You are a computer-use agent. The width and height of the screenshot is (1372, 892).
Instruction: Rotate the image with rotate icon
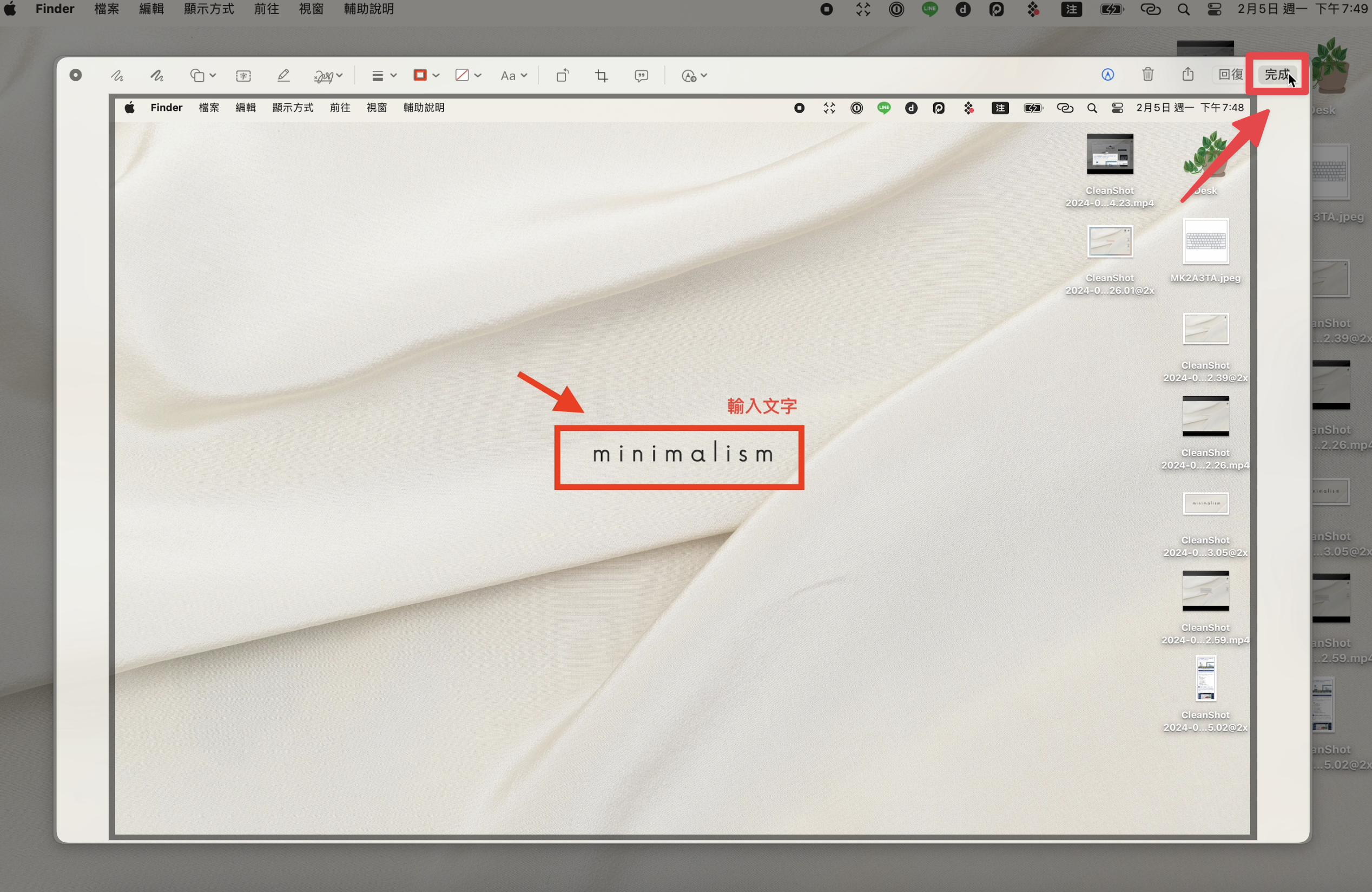pyautogui.click(x=563, y=76)
